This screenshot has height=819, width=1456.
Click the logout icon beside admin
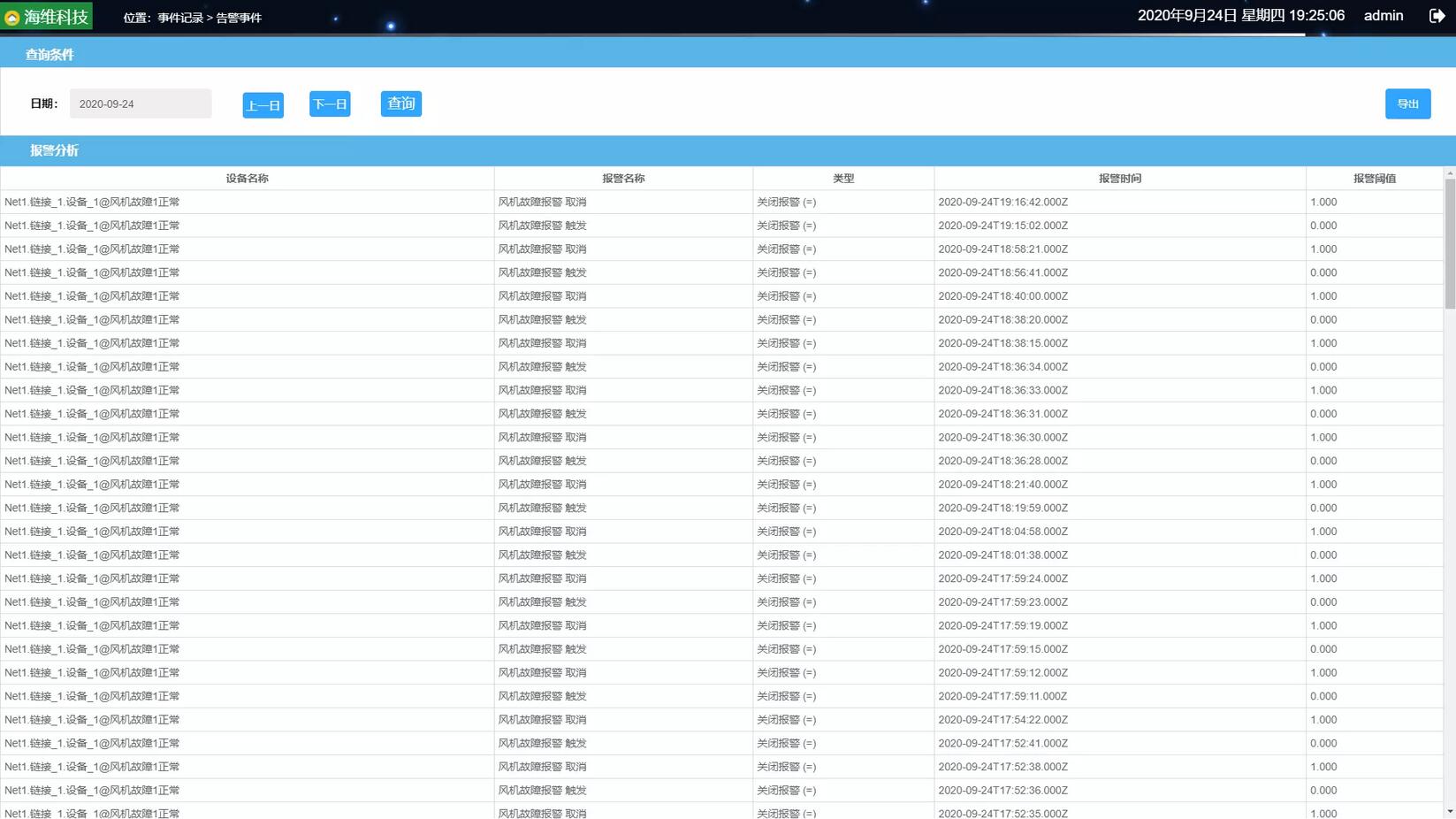coord(1437,16)
